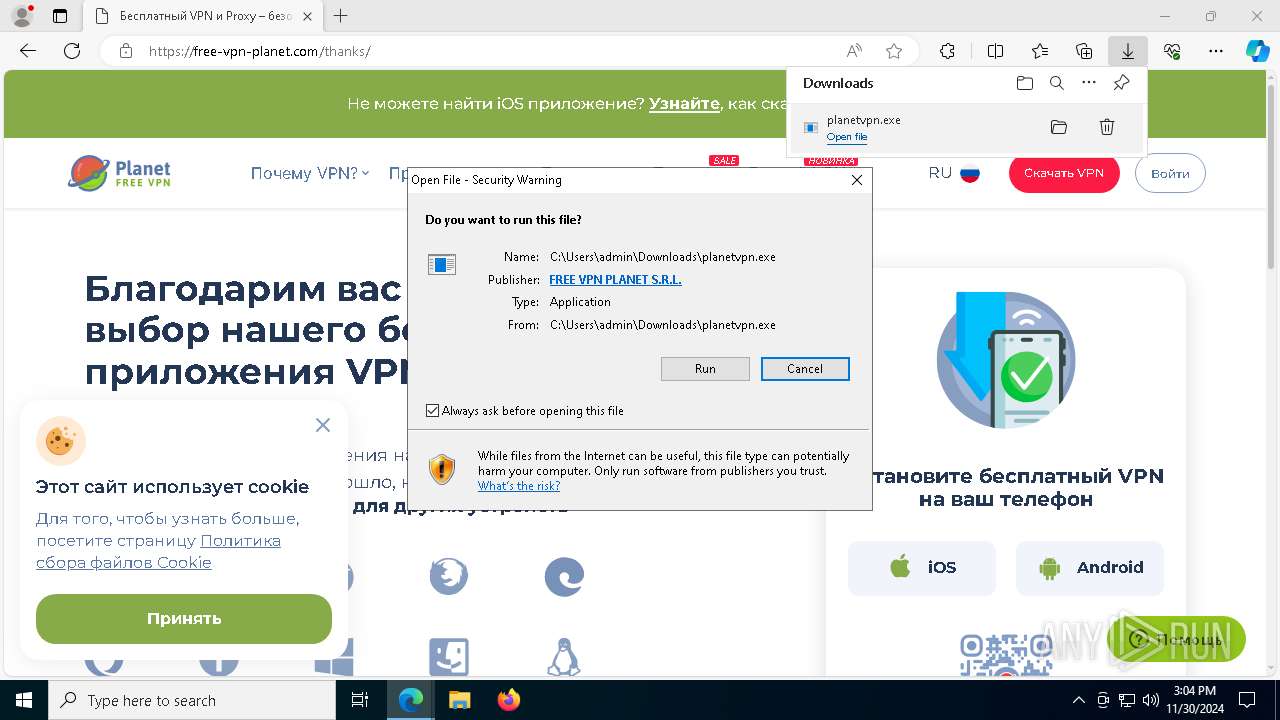Open Microsoft Edge from the taskbar
This screenshot has height=720, width=1280.
411,700
